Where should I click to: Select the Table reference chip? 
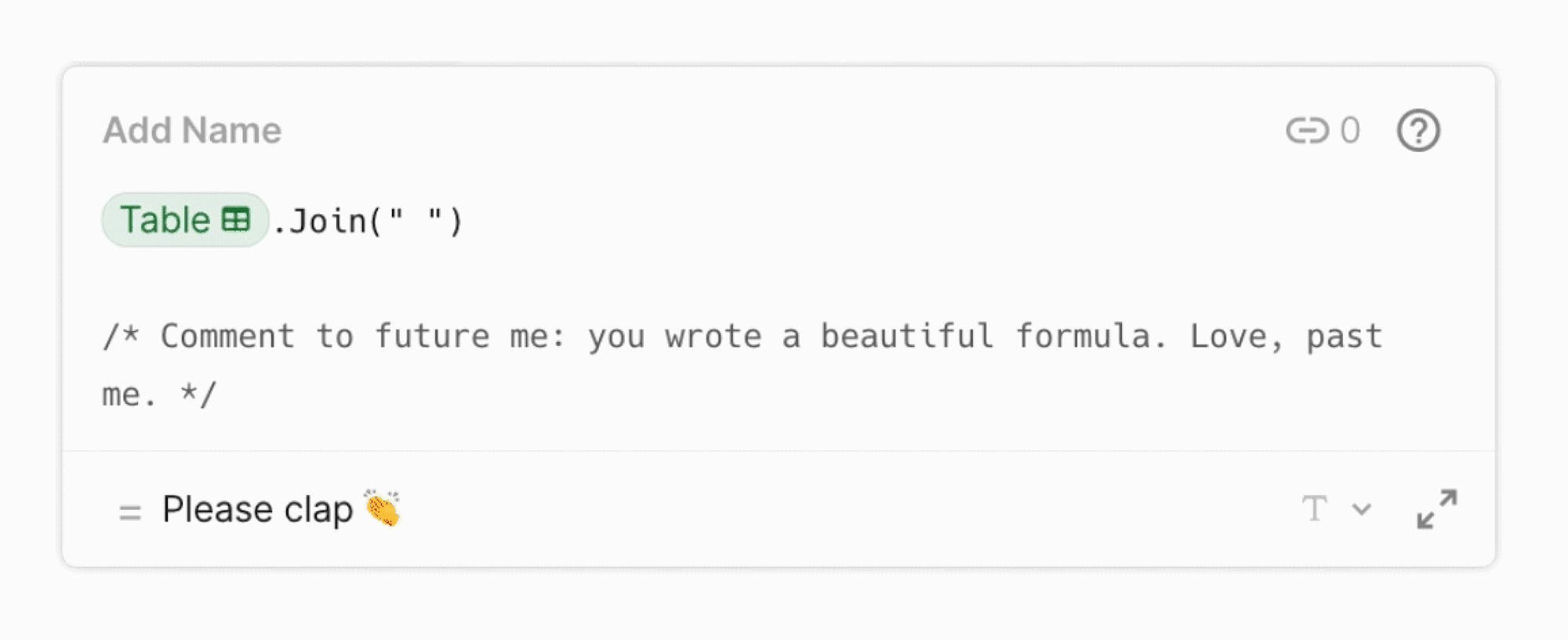pyautogui.click(x=166, y=220)
